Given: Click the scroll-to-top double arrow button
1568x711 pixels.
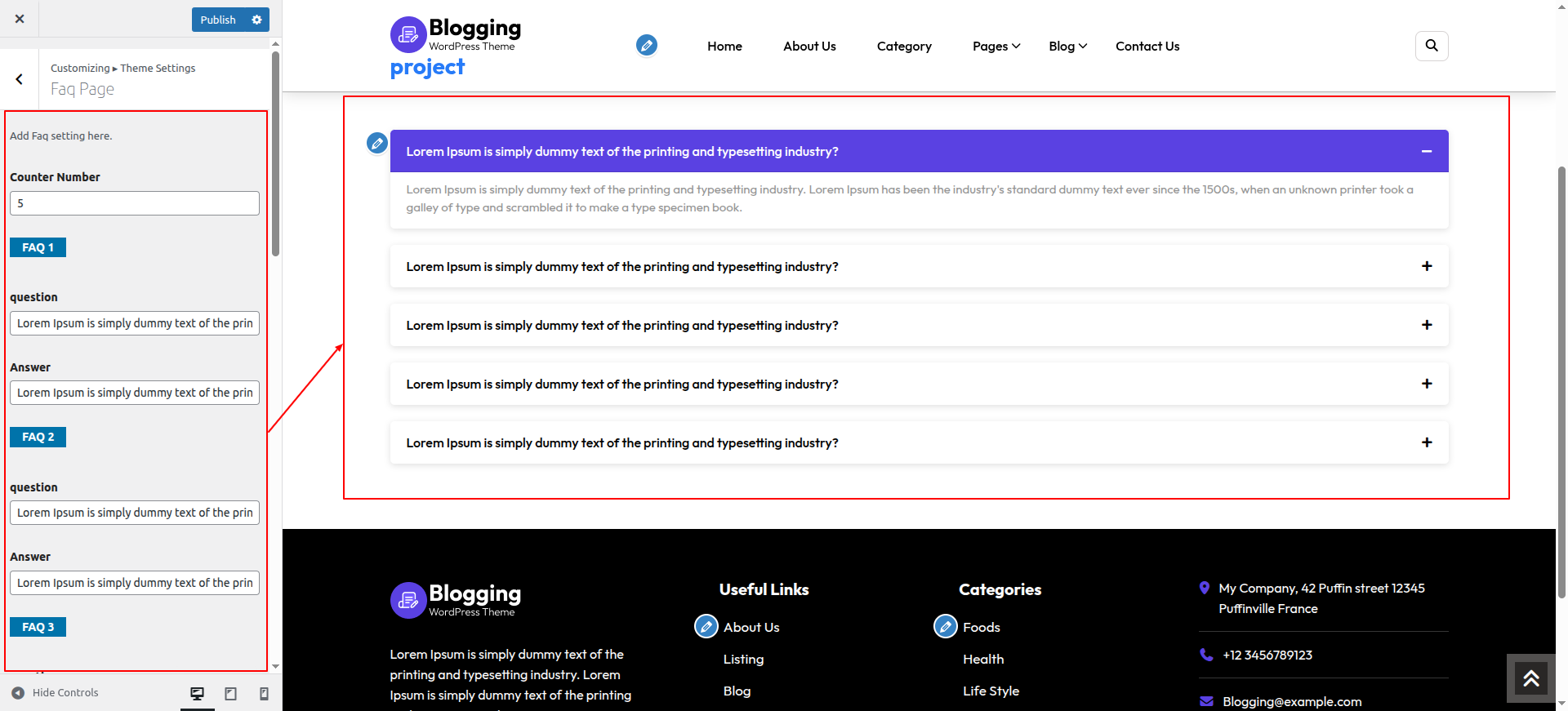Looking at the screenshot, I should click(x=1530, y=678).
